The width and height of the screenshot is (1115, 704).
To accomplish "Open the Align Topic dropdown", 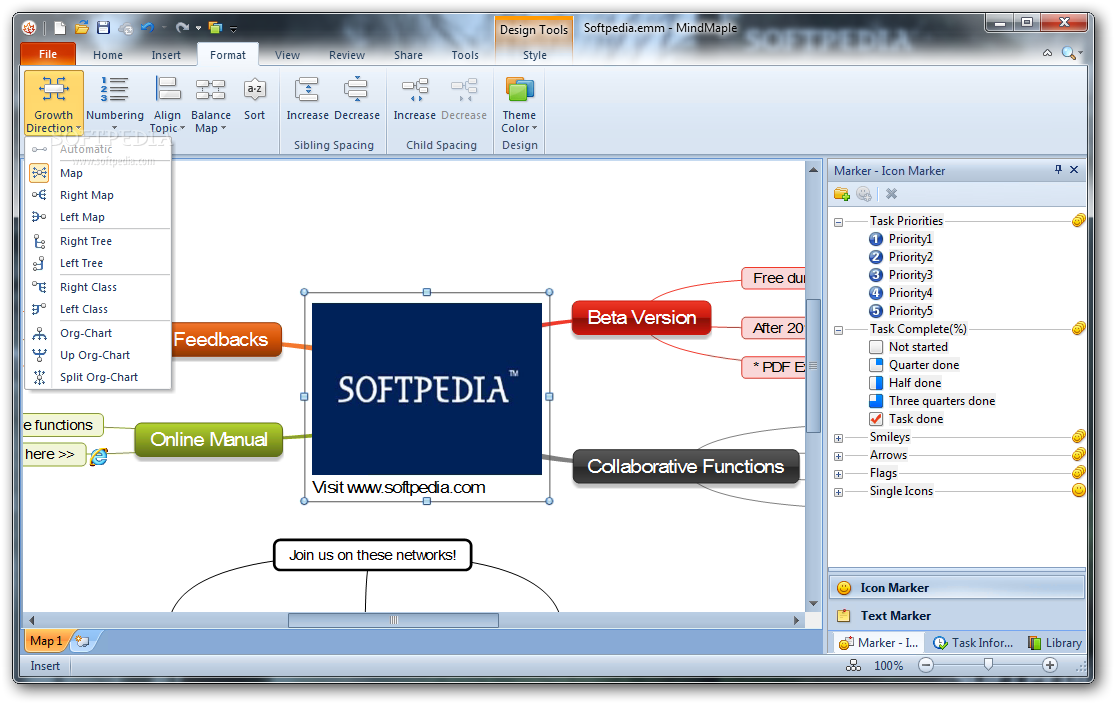I will click(x=167, y=103).
